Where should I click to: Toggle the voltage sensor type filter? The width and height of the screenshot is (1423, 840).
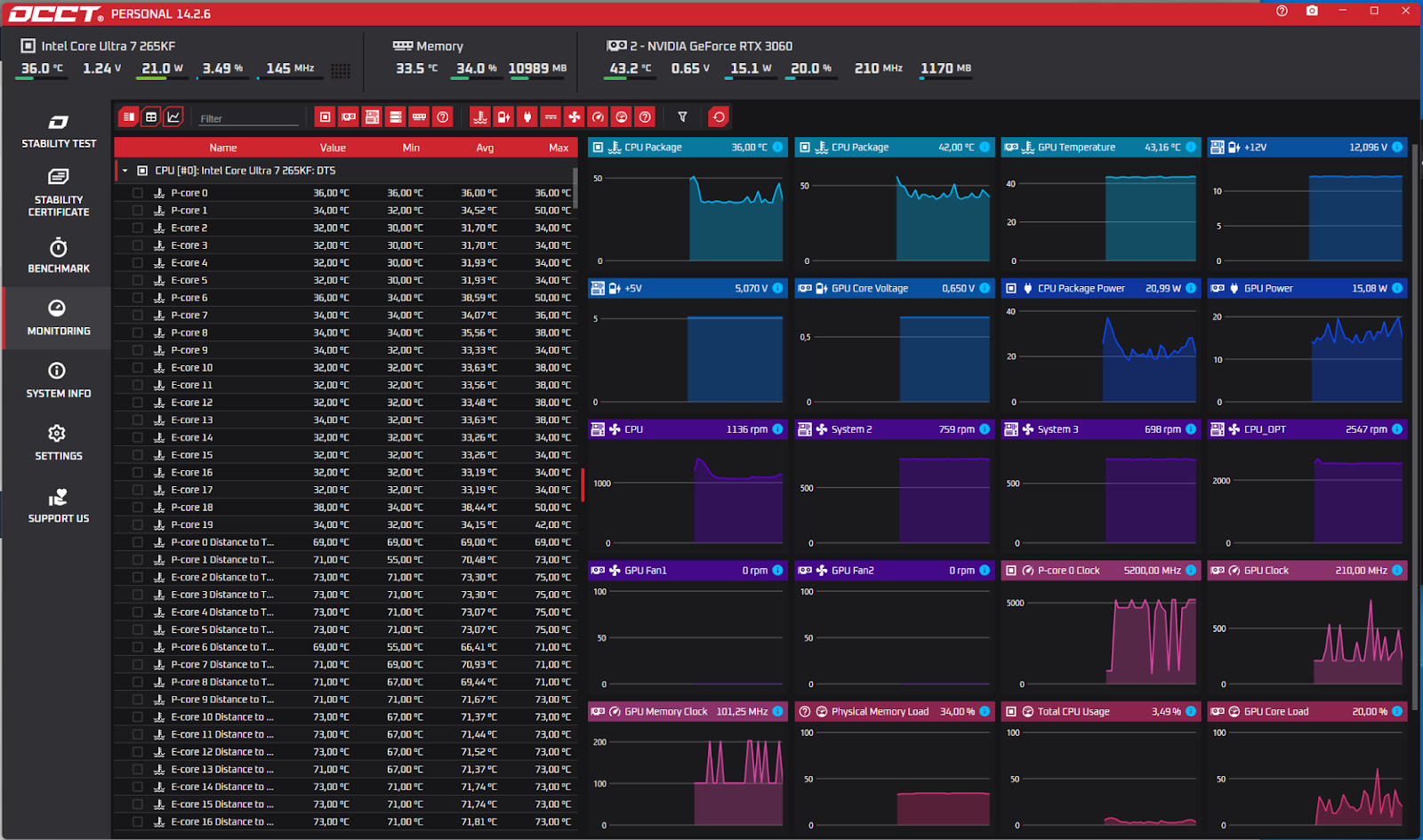click(x=503, y=116)
